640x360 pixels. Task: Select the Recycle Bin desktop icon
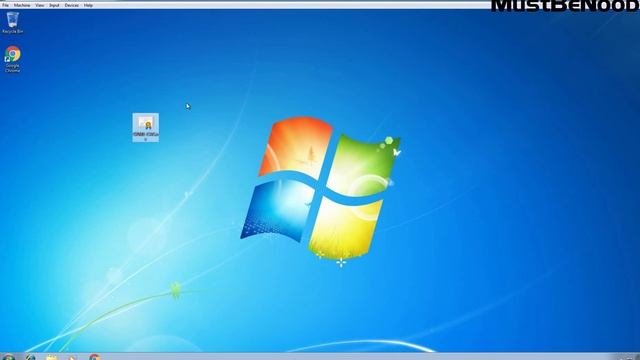pos(13,22)
